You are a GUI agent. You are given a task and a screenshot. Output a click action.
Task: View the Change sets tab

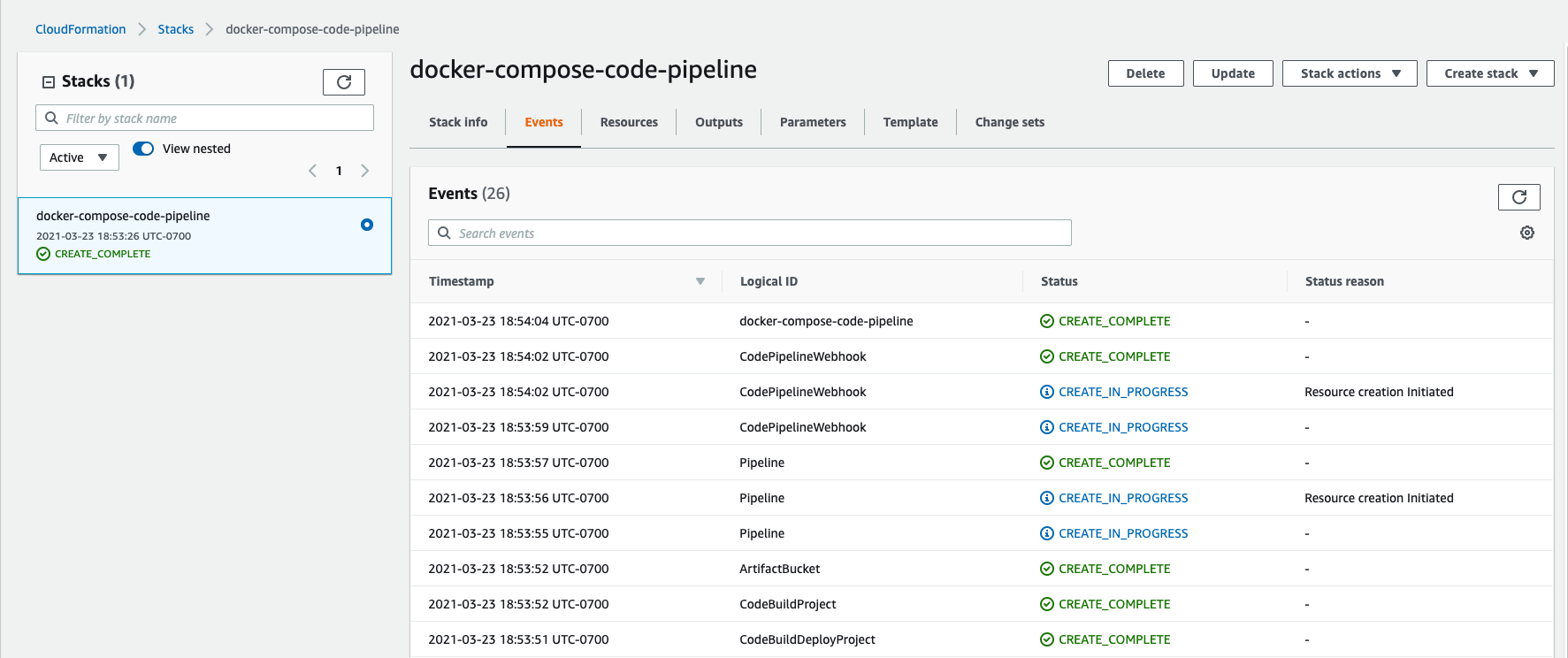[1010, 122]
